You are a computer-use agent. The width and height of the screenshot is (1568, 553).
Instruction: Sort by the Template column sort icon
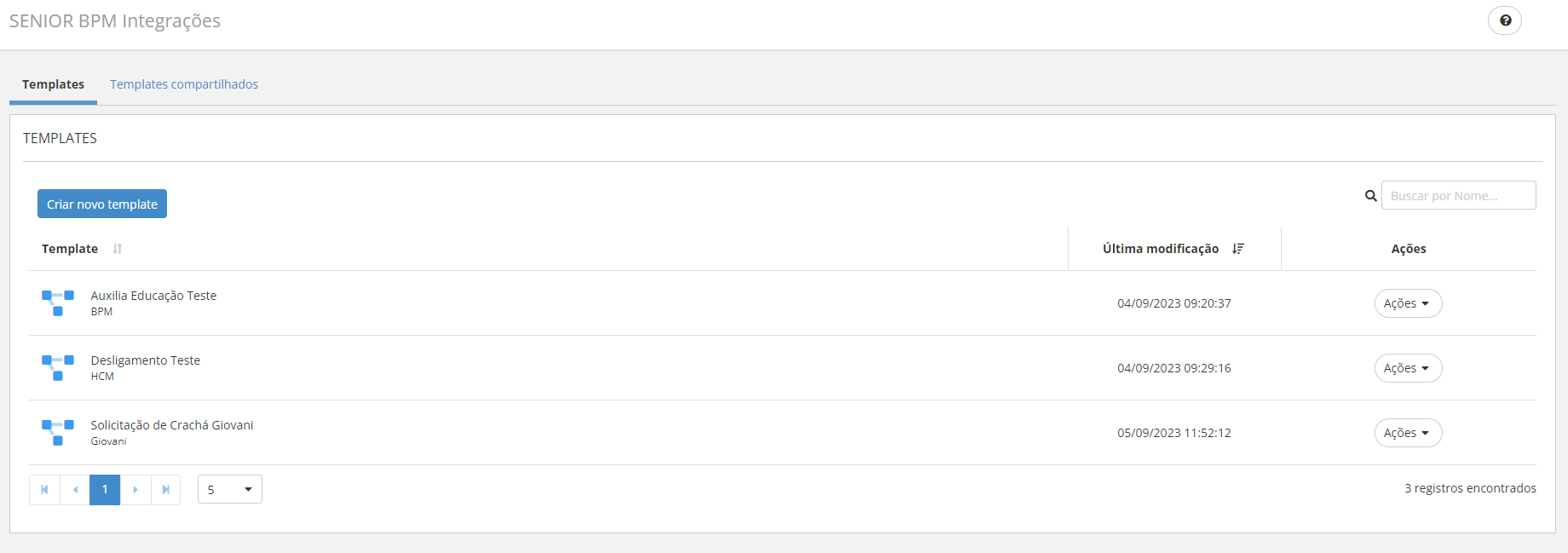[118, 249]
